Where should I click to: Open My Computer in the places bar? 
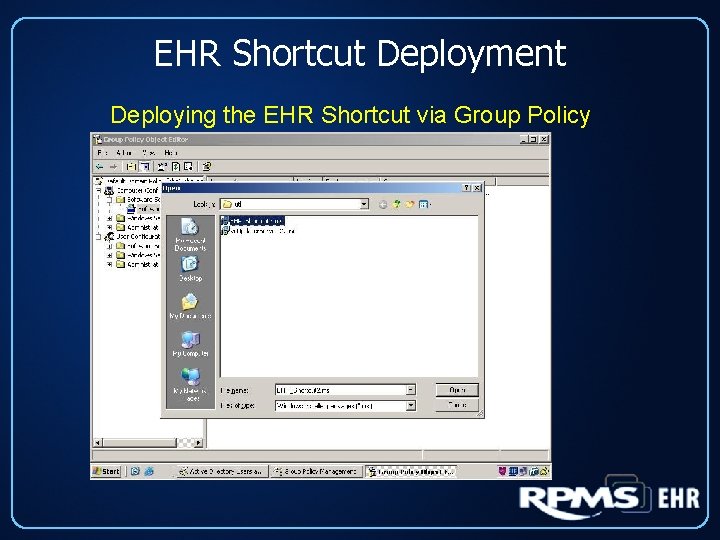point(190,344)
